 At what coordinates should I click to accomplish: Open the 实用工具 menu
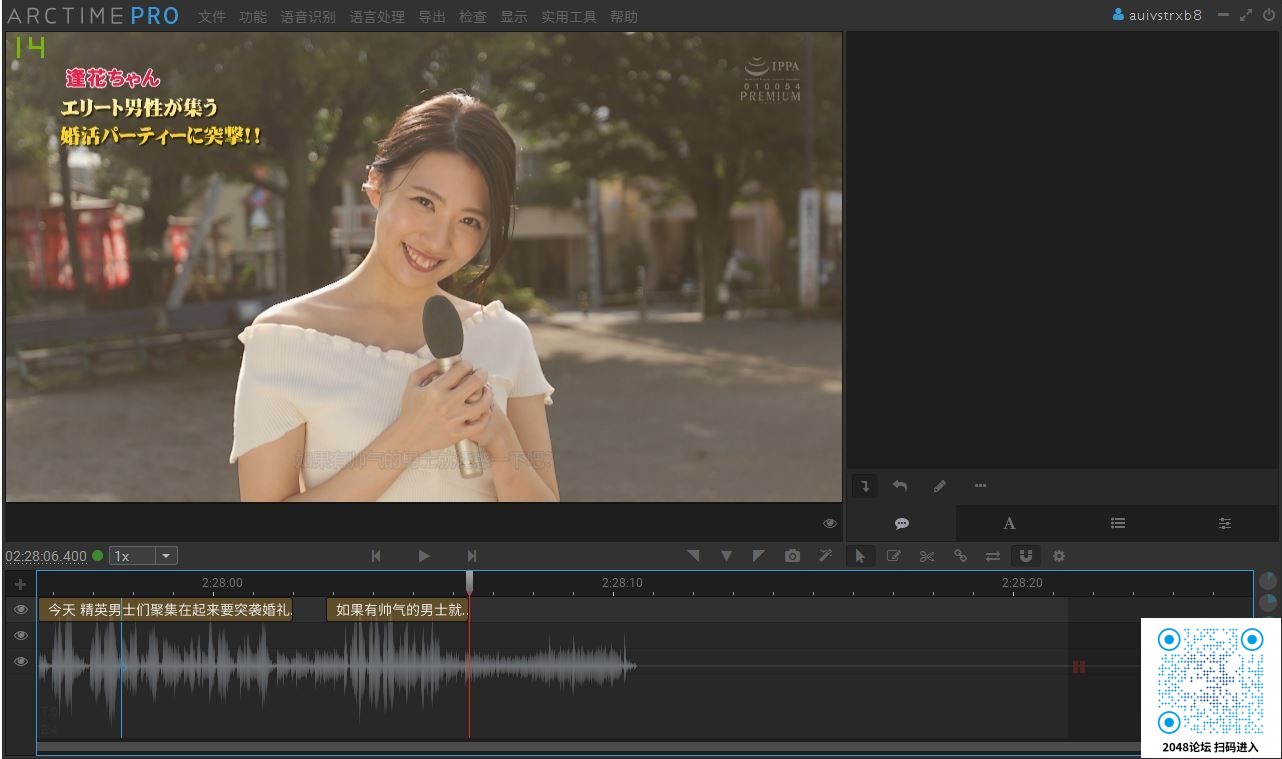[x=569, y=17]
